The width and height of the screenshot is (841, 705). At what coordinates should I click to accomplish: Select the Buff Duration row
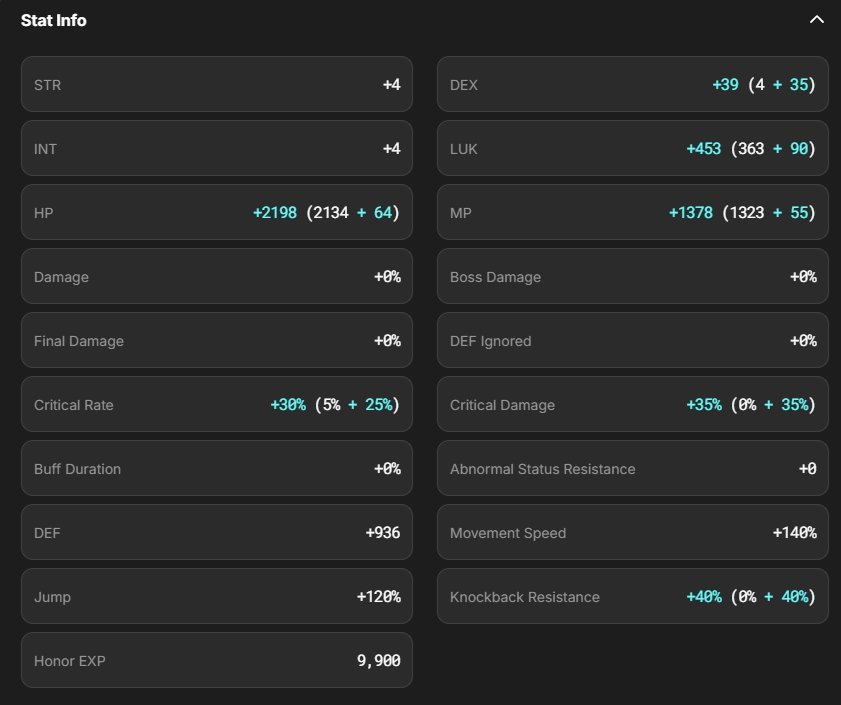216,469
